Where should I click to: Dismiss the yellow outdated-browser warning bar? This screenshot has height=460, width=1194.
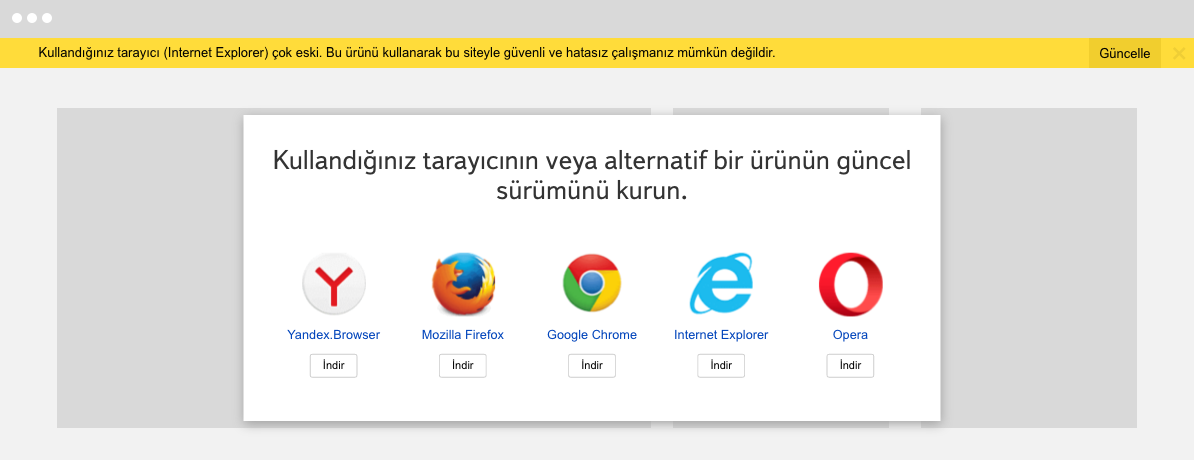pos(1179,53)
